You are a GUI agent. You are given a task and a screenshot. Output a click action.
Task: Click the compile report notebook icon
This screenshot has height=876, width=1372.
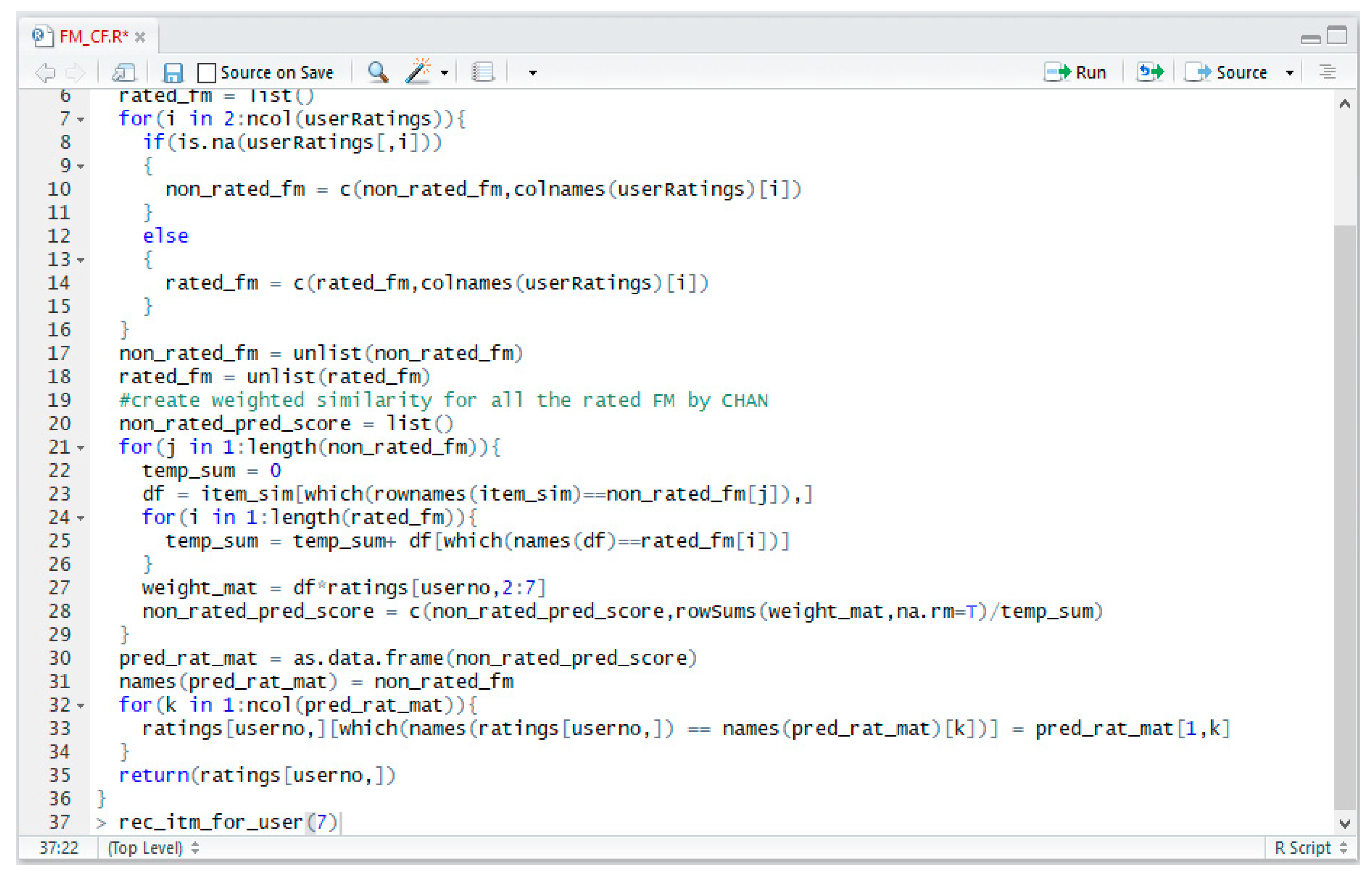pos(482,72)
